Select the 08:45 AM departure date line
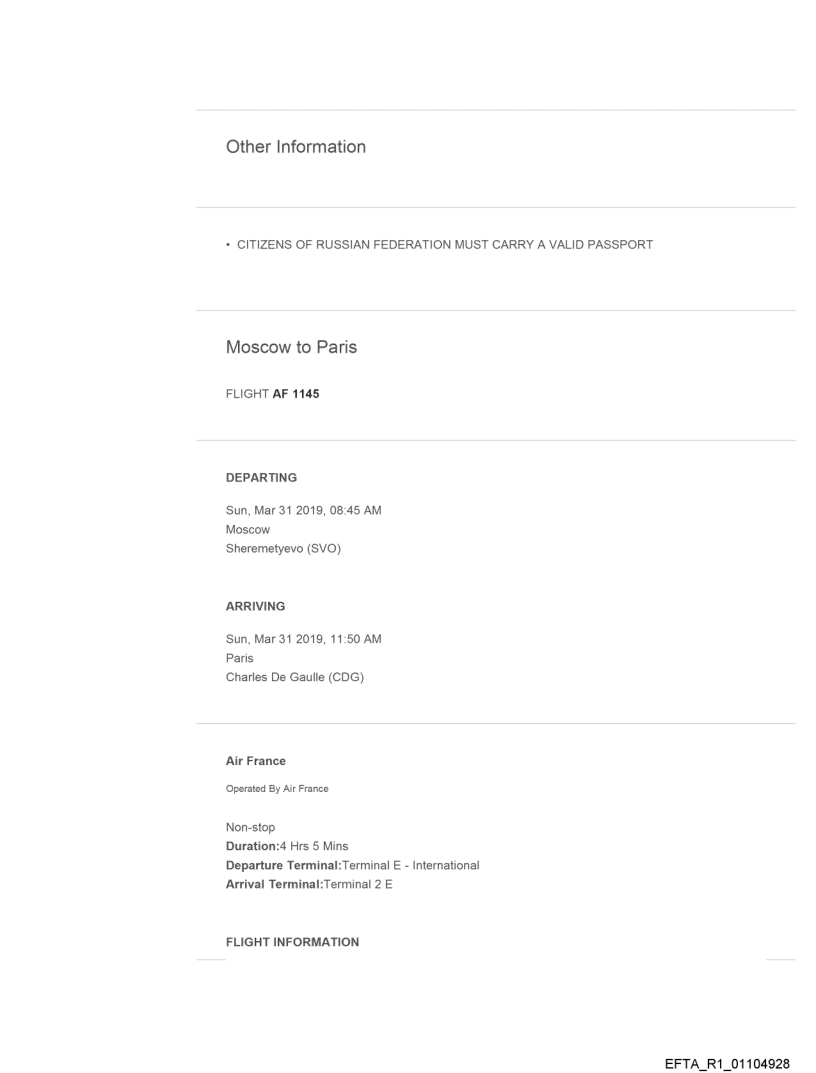Image resolution: width=816 pixels, height=1073 pixels. tap(303, 511)
